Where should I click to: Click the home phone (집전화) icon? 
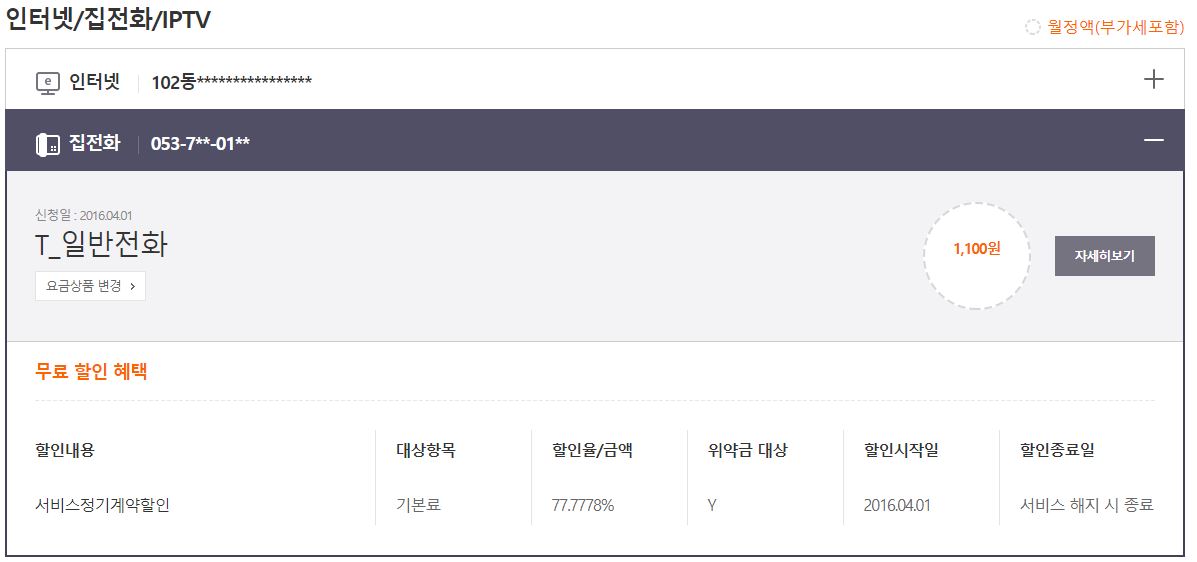click(48, 144)
